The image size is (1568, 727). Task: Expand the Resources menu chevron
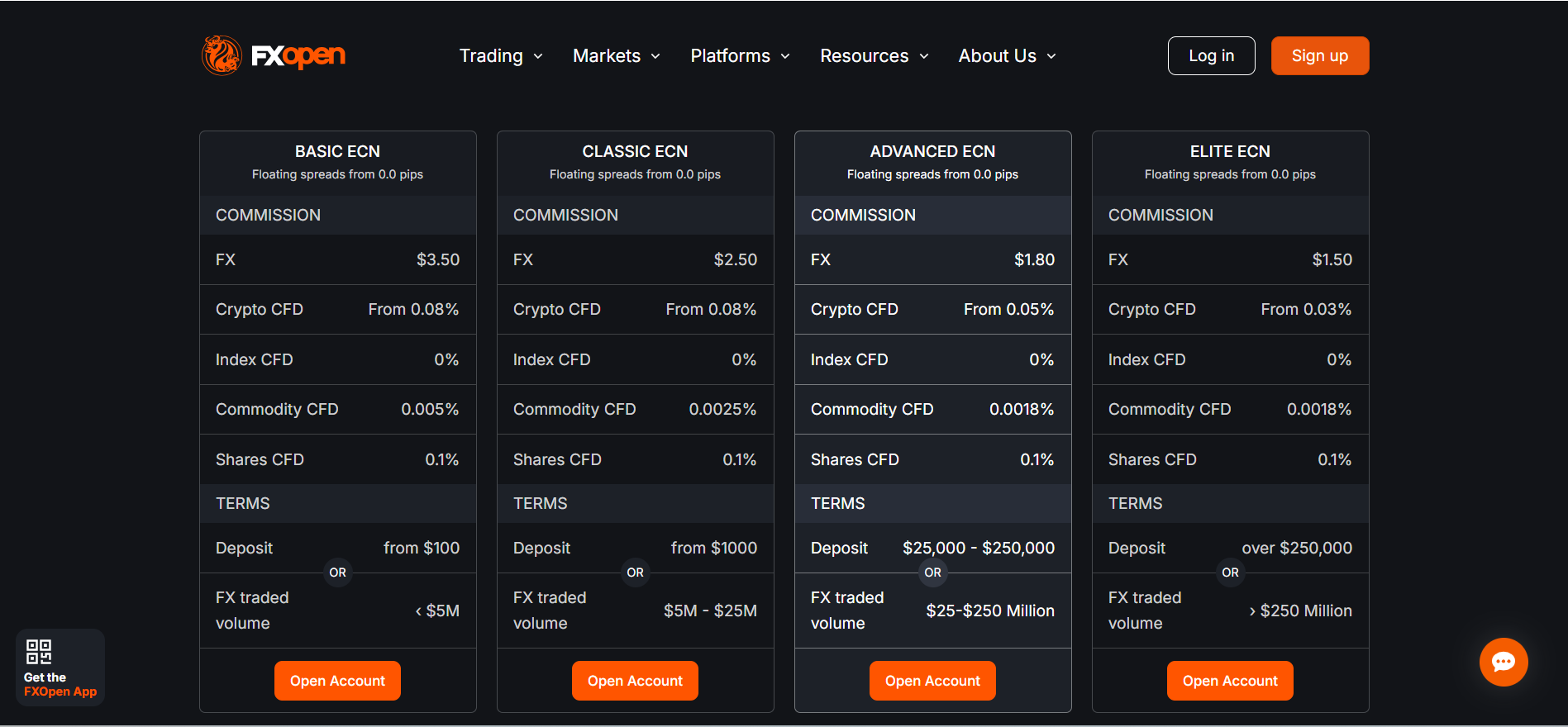(924, 56)
